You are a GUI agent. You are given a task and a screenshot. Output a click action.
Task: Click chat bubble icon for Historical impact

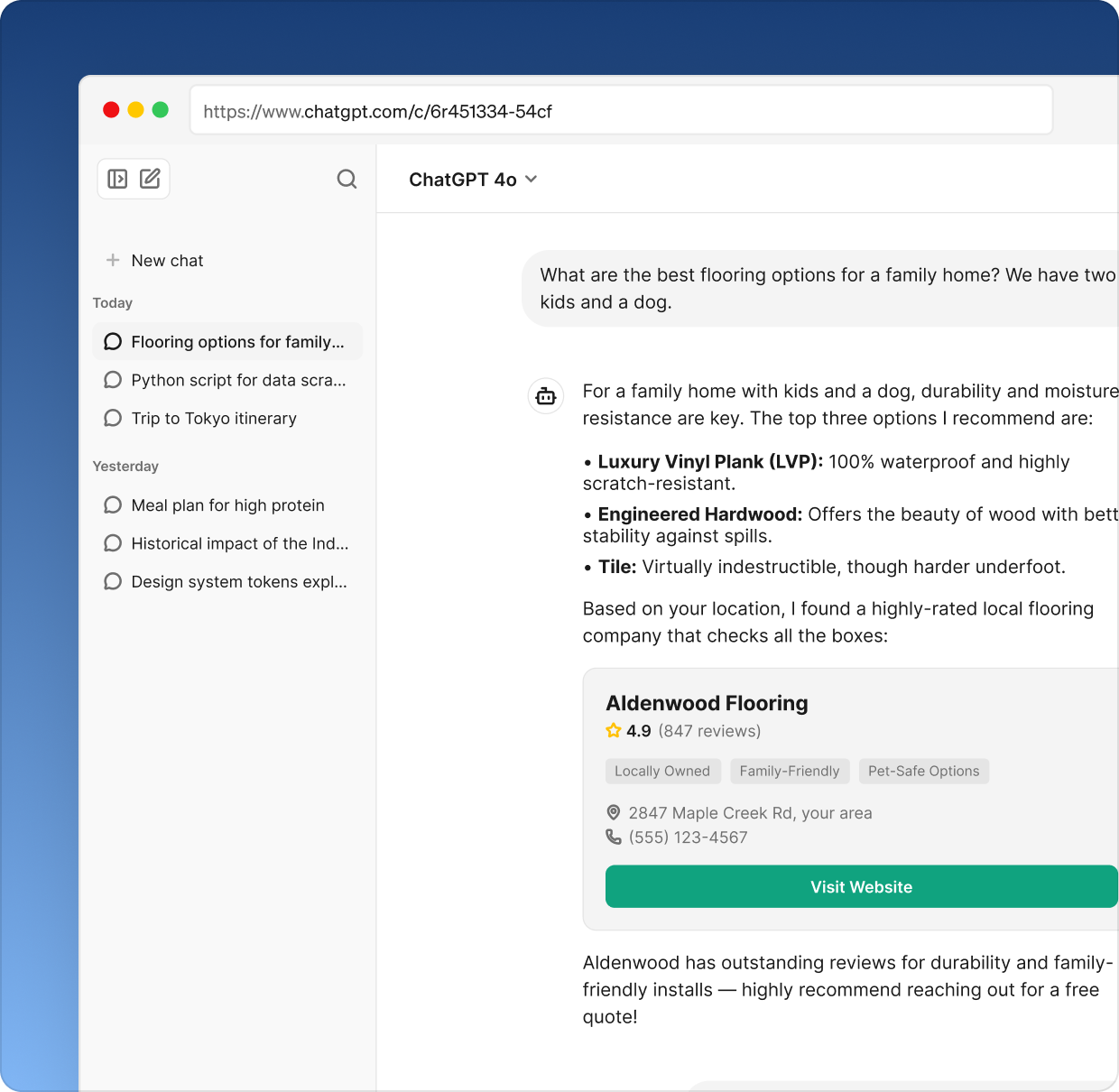(113, 543)
